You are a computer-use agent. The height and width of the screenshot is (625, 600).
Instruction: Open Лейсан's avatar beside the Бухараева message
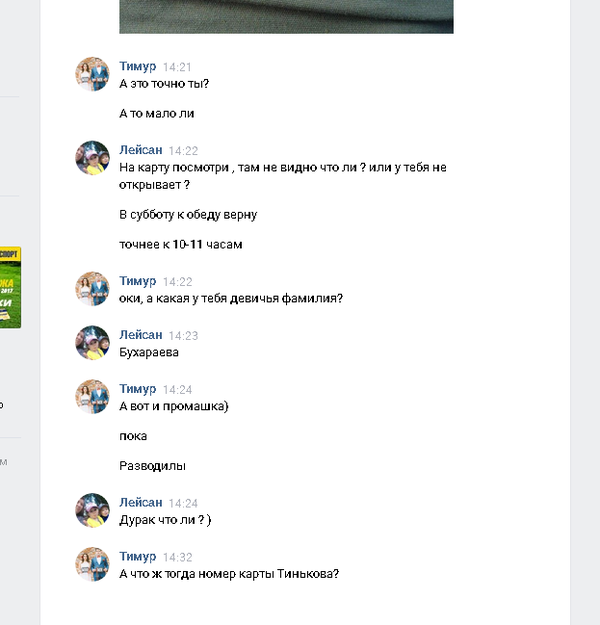[x=92, y=343]
